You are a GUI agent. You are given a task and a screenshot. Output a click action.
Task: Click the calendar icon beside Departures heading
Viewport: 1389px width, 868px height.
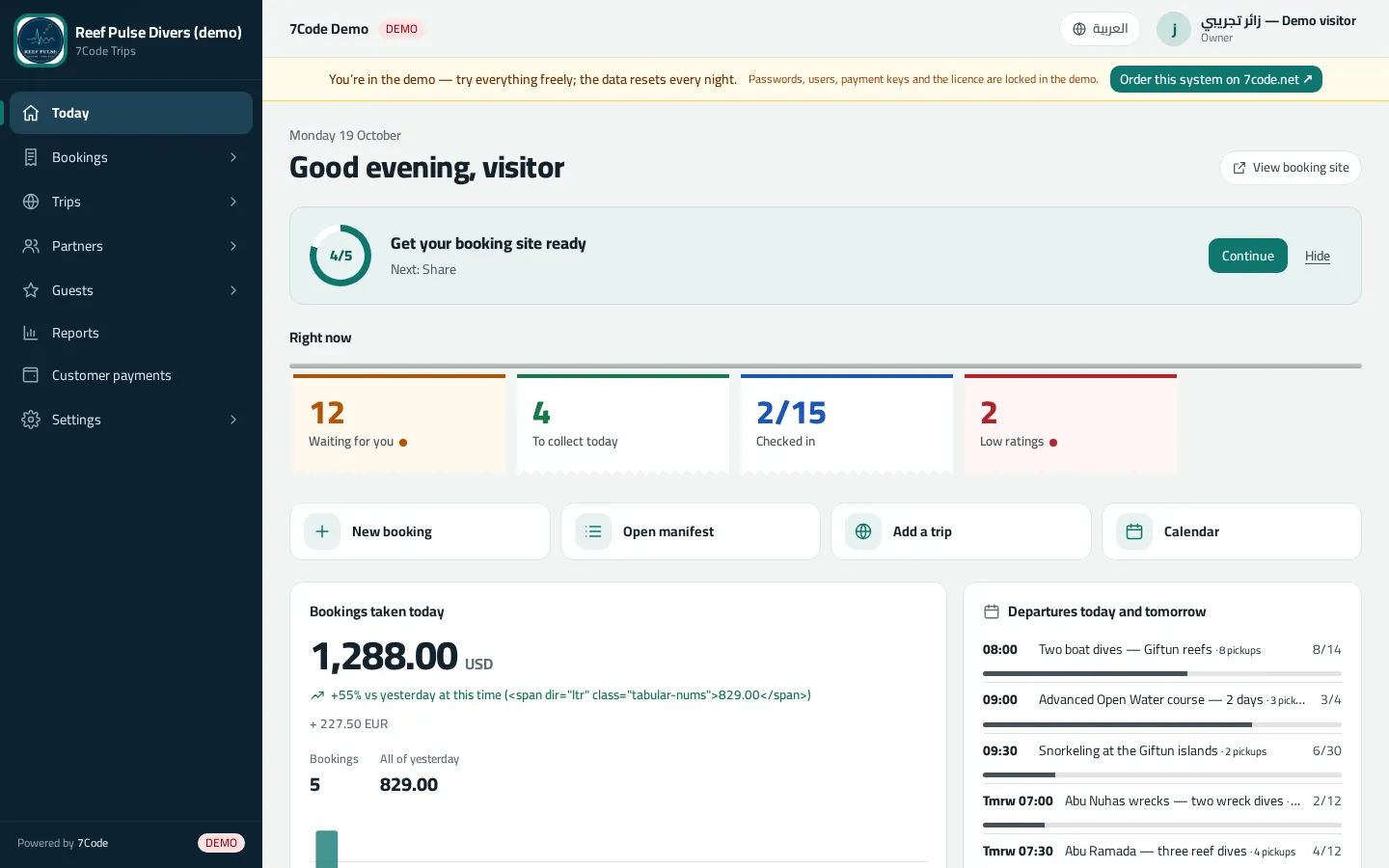click(991, 611)
